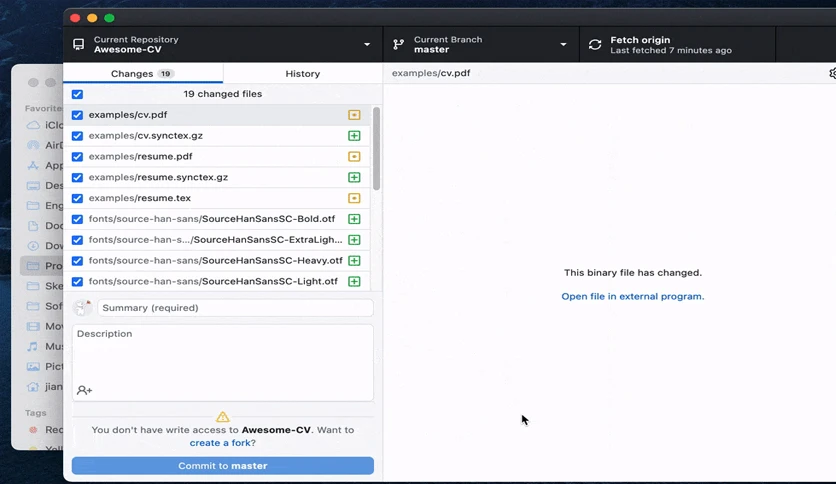Image resolution: width=836 pixels, height=484 pixels.
Task: Open the Current Branch dropdown arrow
Action: 563,44
